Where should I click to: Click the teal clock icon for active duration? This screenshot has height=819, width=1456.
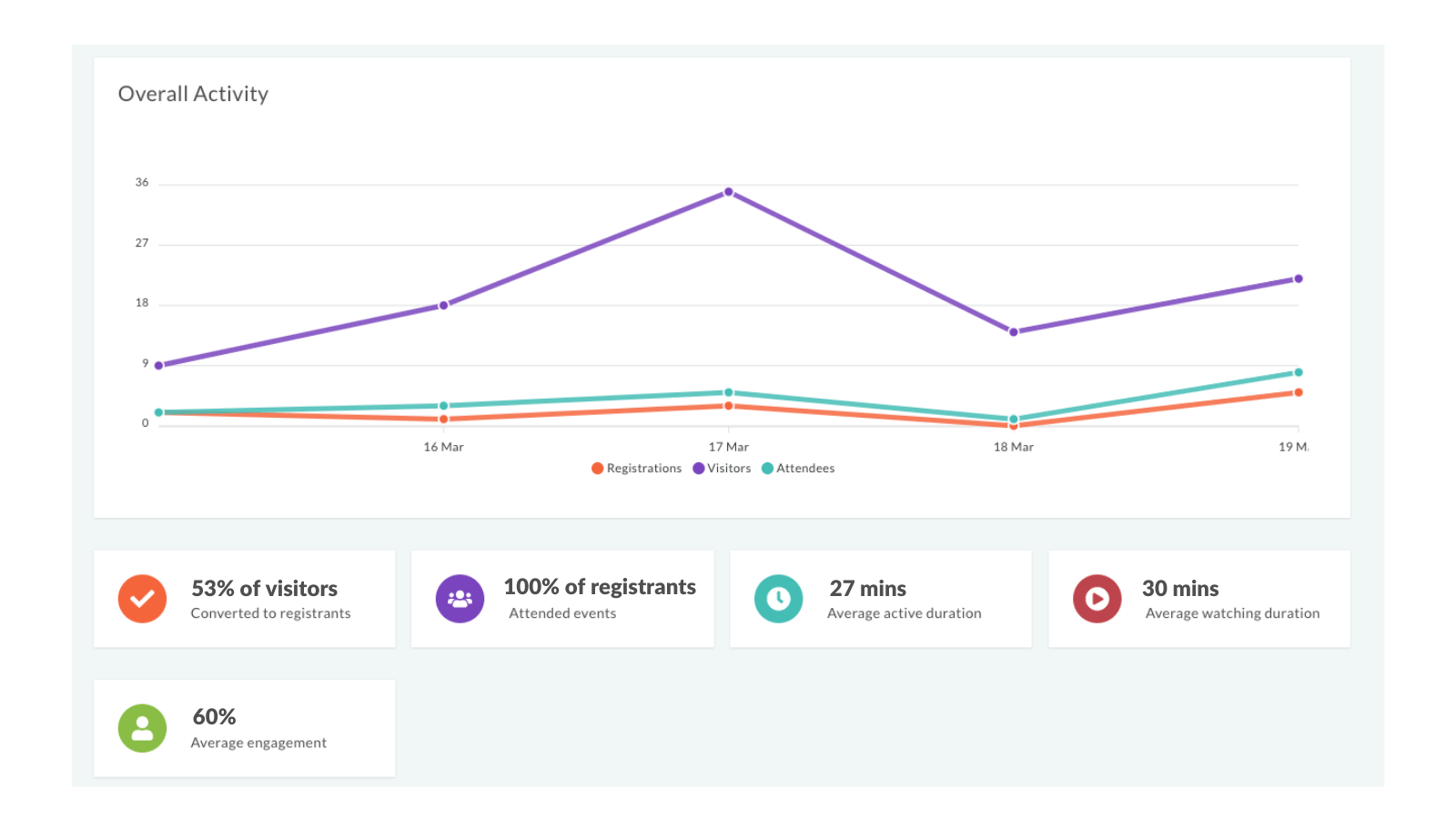point(778,599)
